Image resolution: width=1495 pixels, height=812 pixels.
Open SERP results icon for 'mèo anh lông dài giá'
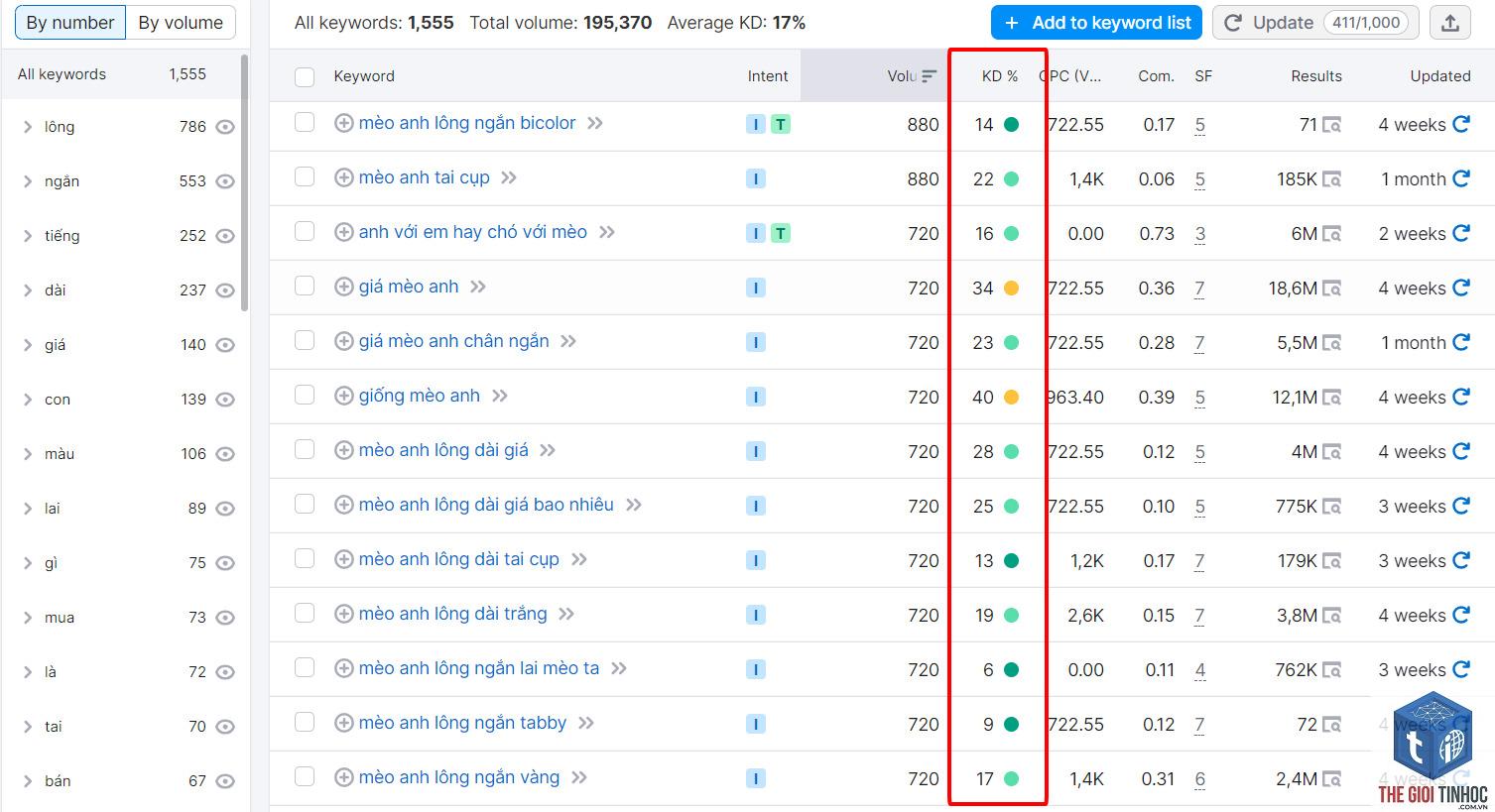[x=1331, y=452]
